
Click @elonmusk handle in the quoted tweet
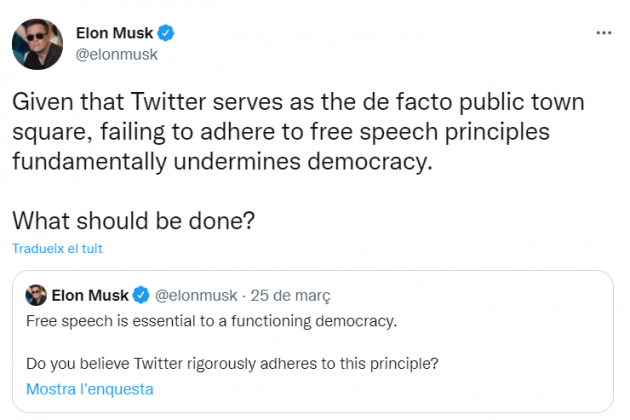tap(196, 296)
